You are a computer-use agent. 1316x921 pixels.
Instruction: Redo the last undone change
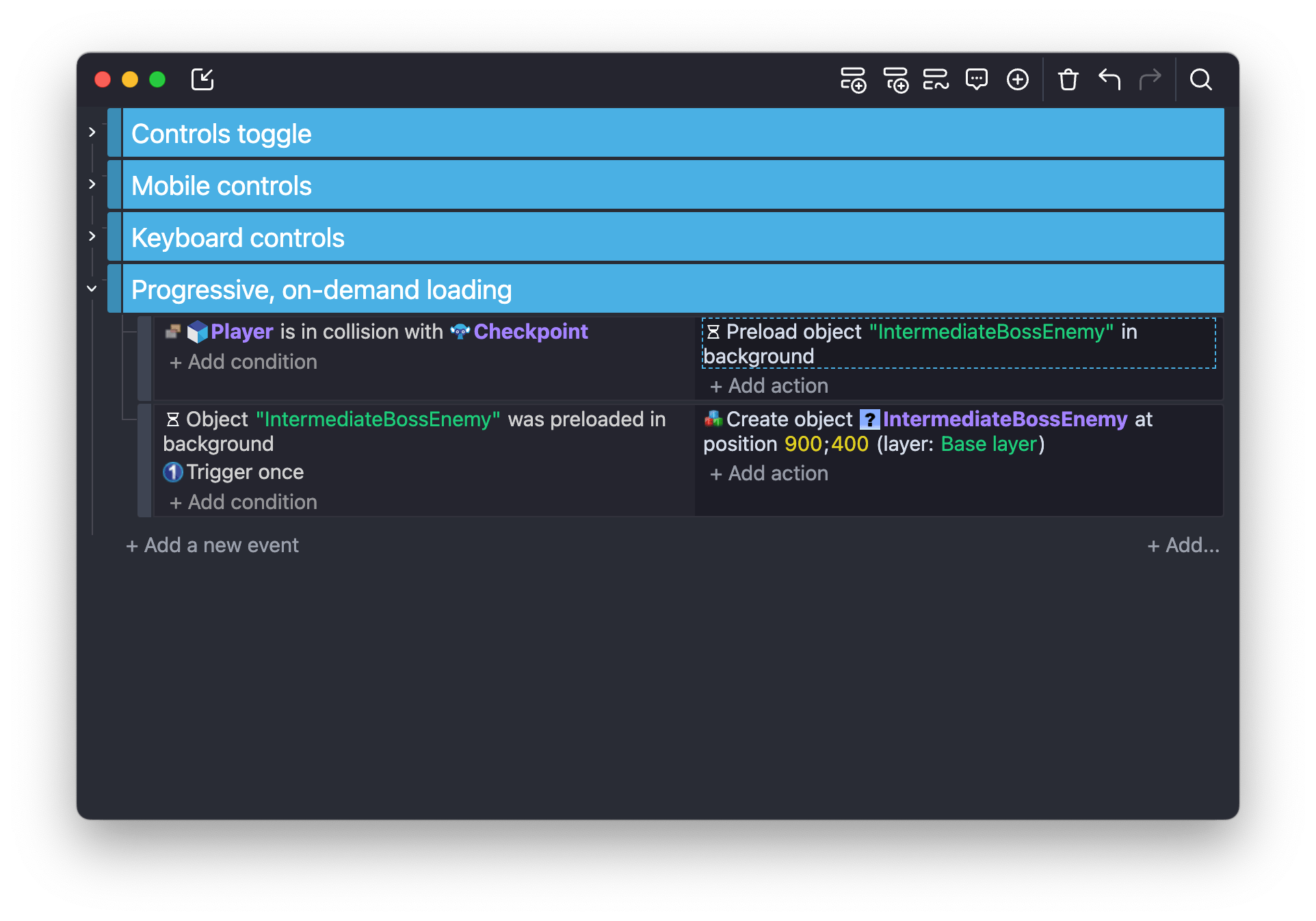pos(1150,80)
